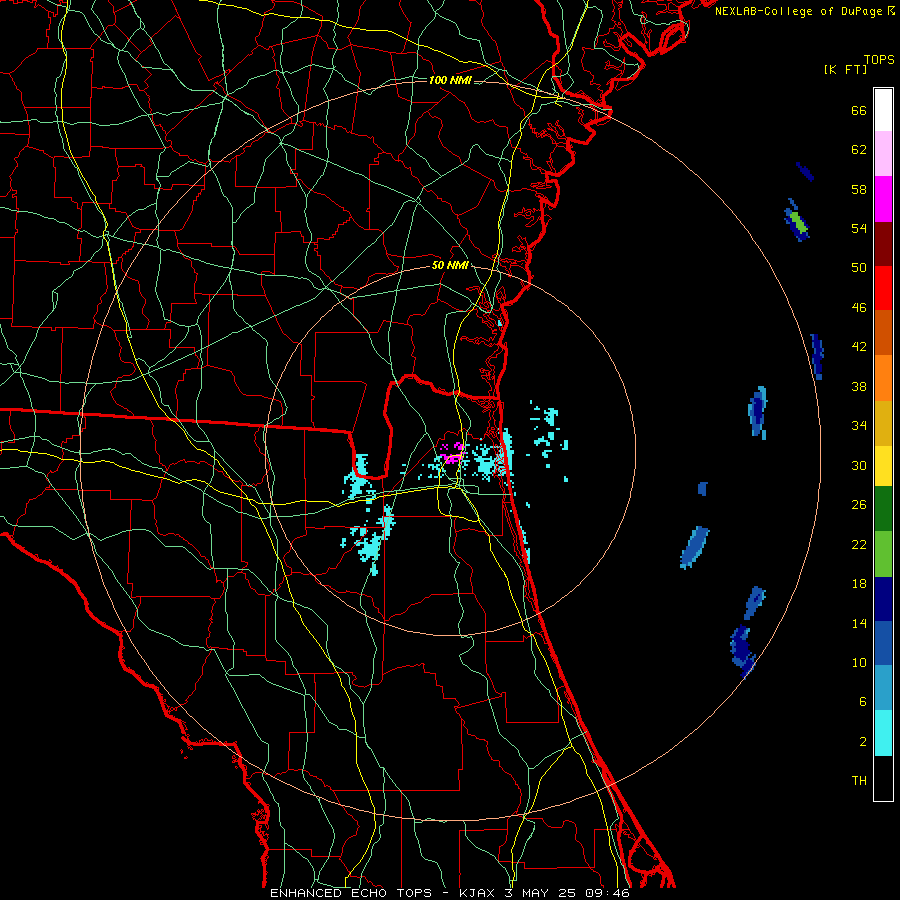The image size is (900, 900).
Task: Click the 50 legend value
Action: [x=859, y=267]
